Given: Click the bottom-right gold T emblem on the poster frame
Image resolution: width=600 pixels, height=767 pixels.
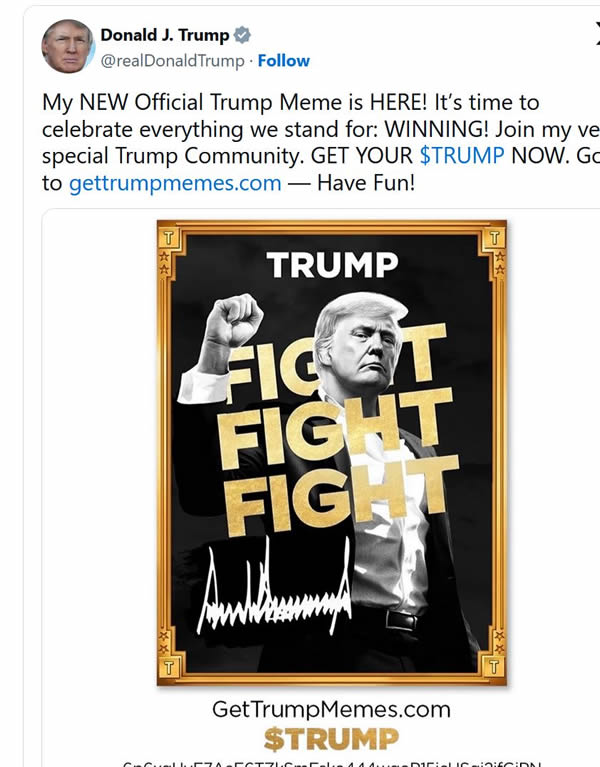Looking at the screenshot, I should pyautogui.click(x=494, y=665).
